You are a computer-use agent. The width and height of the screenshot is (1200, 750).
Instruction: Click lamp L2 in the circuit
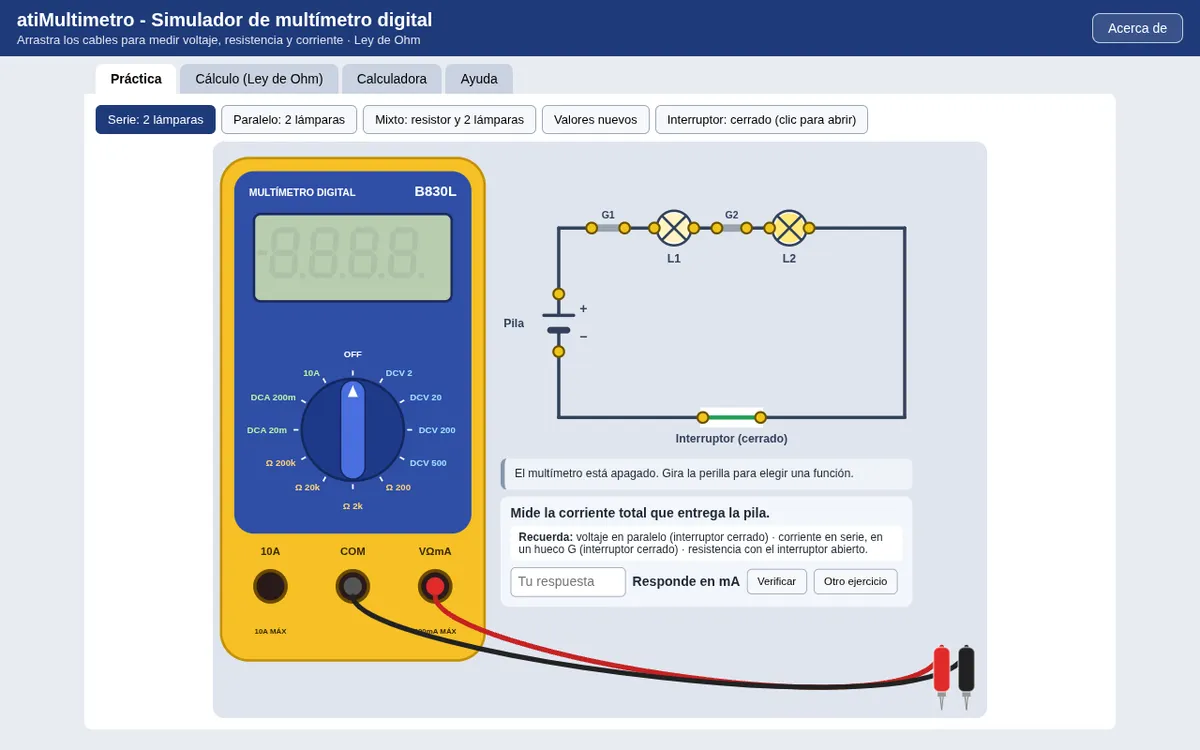(790, 228)
